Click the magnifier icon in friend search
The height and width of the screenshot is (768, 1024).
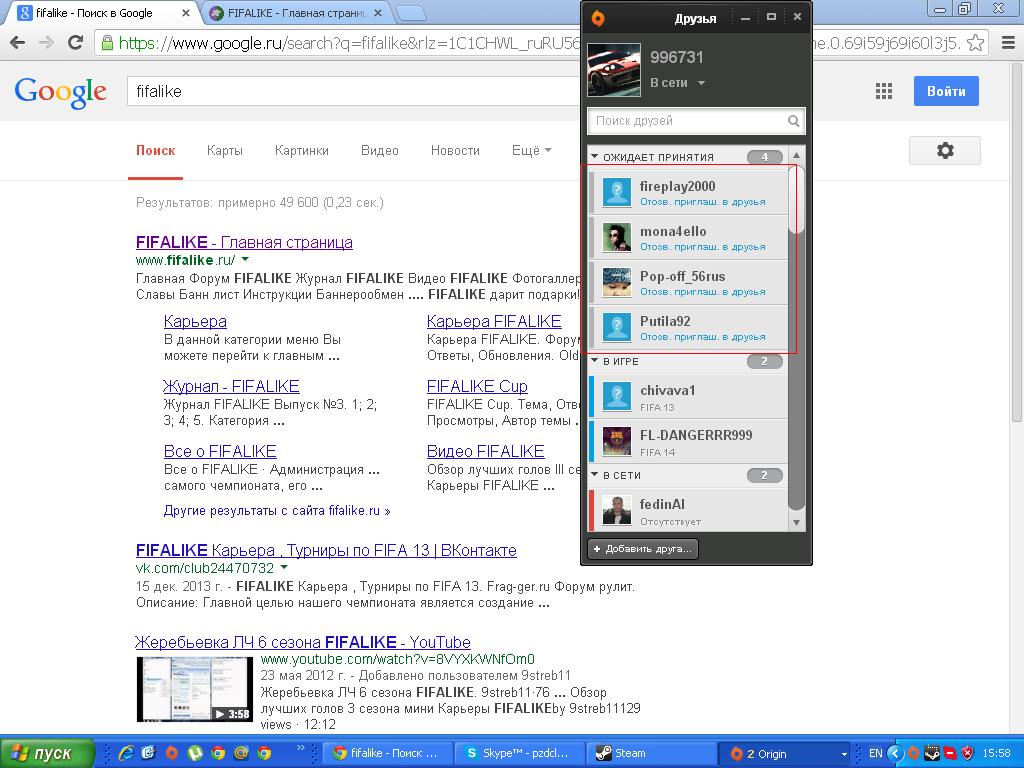[793, 121]
